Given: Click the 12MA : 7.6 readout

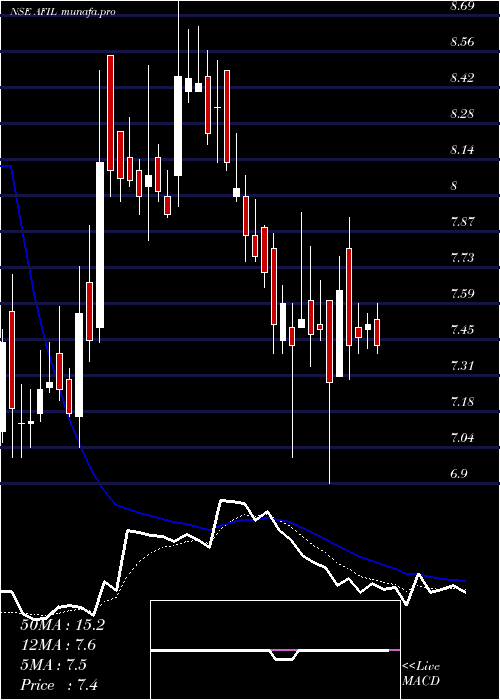Looking at the screenshot, I should (58, 645).
